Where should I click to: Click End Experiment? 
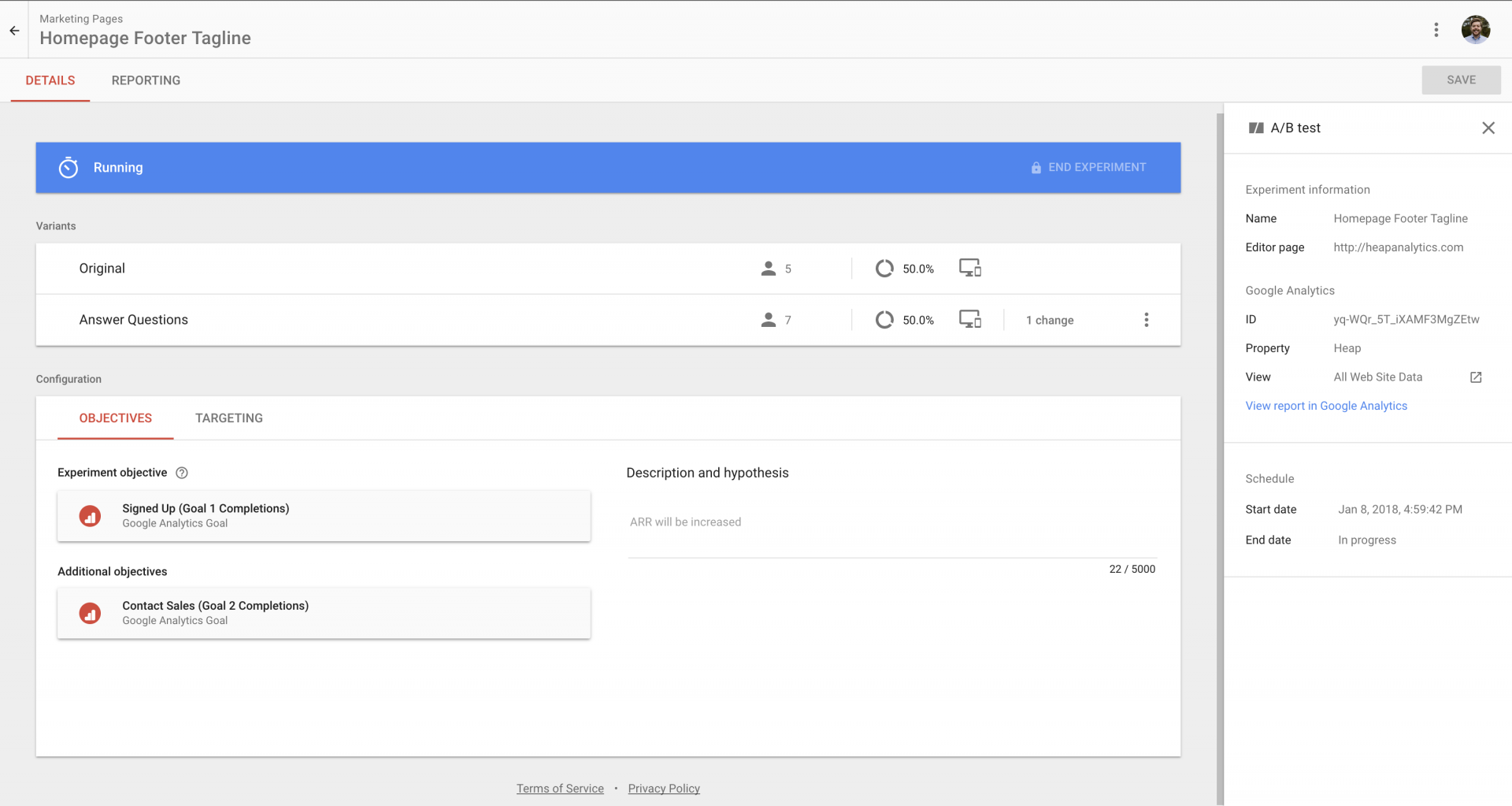(x=1088, y=167)
